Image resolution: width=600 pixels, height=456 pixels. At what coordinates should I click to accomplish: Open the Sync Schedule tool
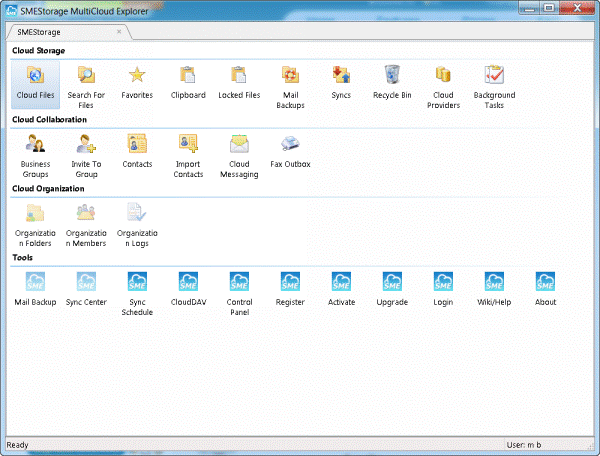pos(137,293)
